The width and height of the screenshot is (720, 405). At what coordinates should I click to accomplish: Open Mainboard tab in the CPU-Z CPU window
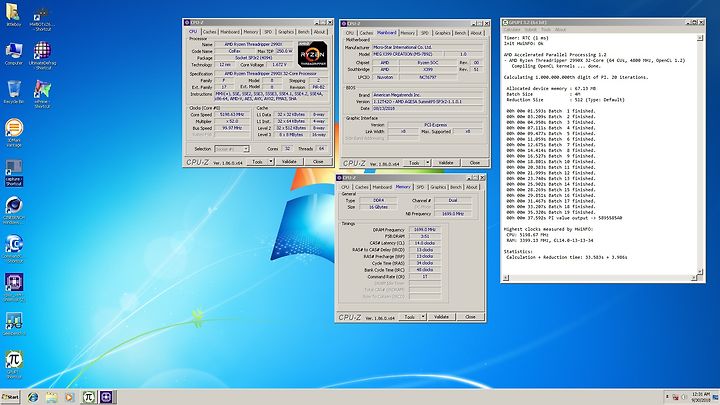click(x=230, y=32)
